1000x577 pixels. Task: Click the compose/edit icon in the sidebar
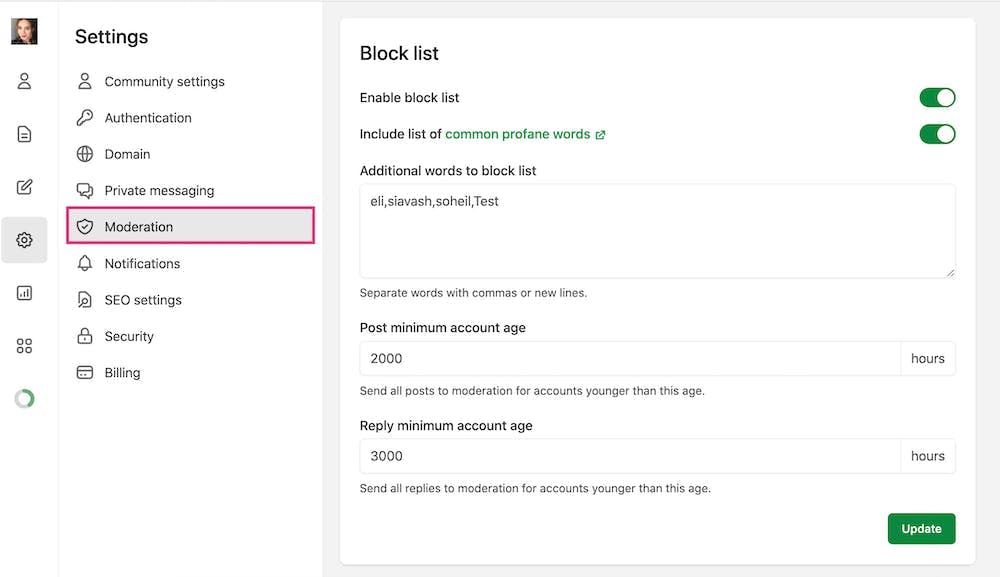(23, 186)
